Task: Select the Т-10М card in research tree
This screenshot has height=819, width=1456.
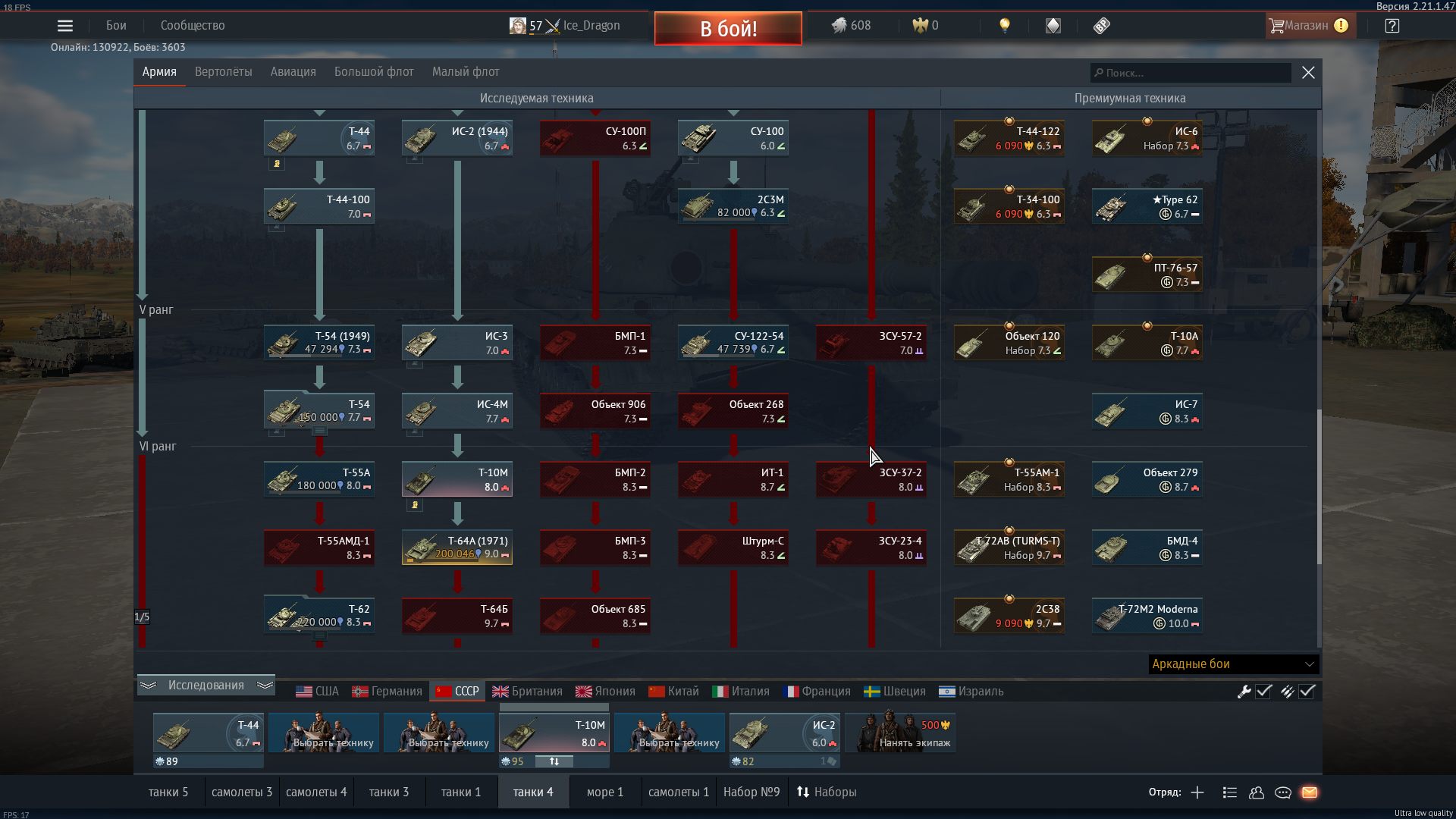Action: (x=457, y=479)
